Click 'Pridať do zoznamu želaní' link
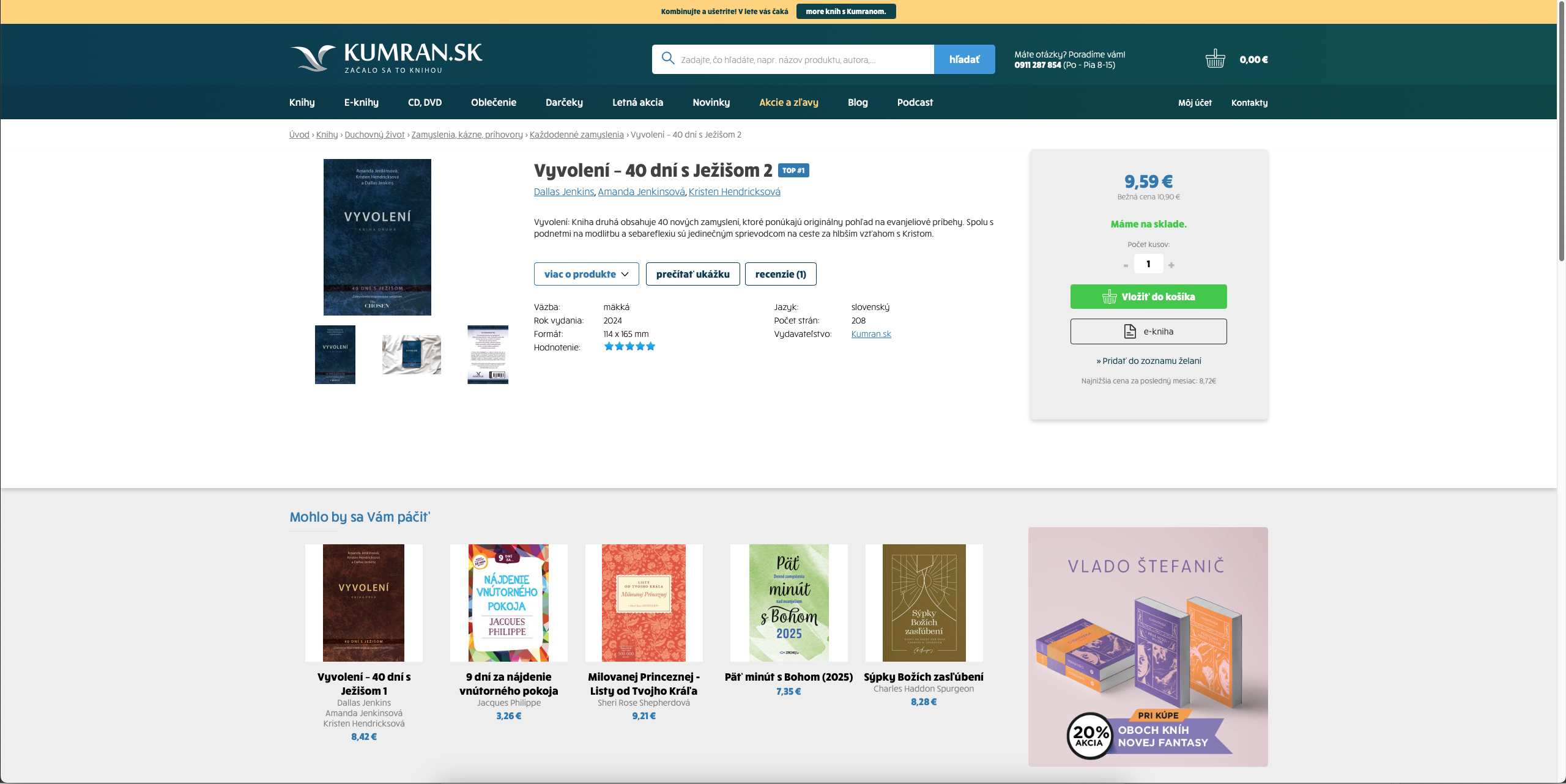Image resolution: width=1566 pixels, height=784 pixels. pyautogui.click(x=1148, y=361)
